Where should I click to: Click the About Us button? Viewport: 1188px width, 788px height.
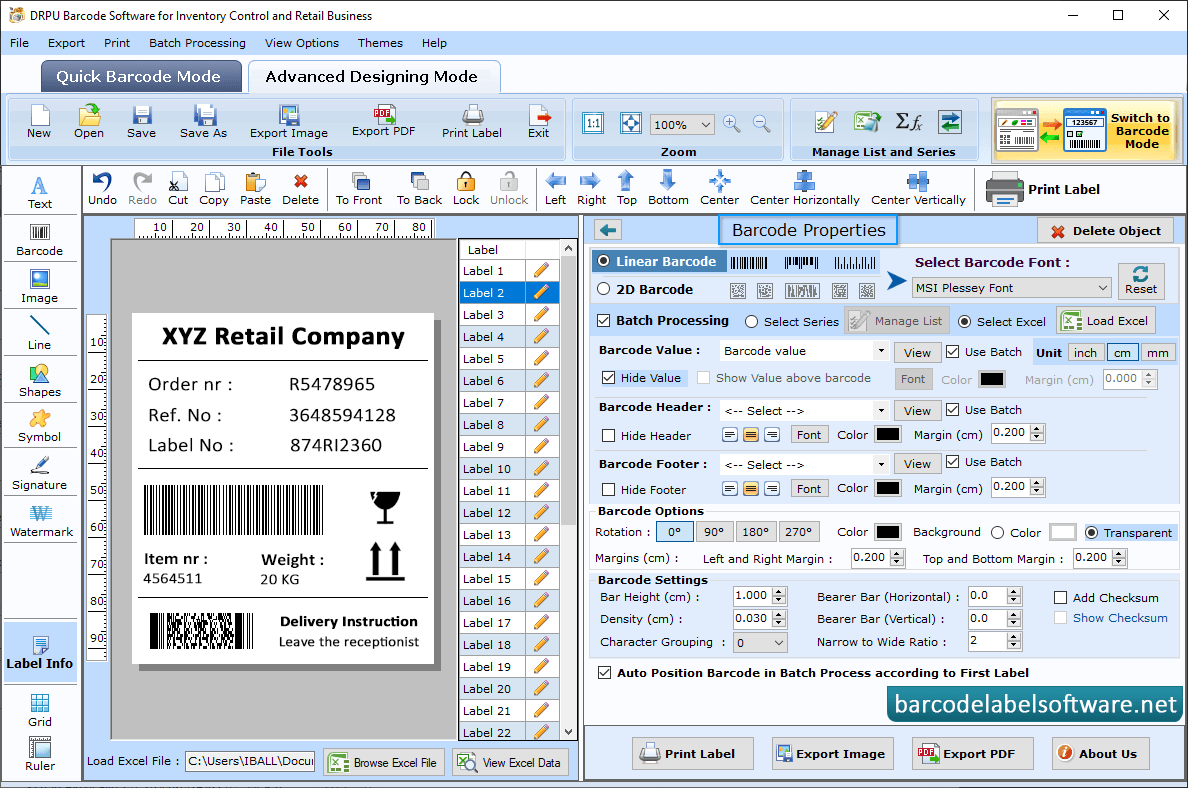(1100, 753)
